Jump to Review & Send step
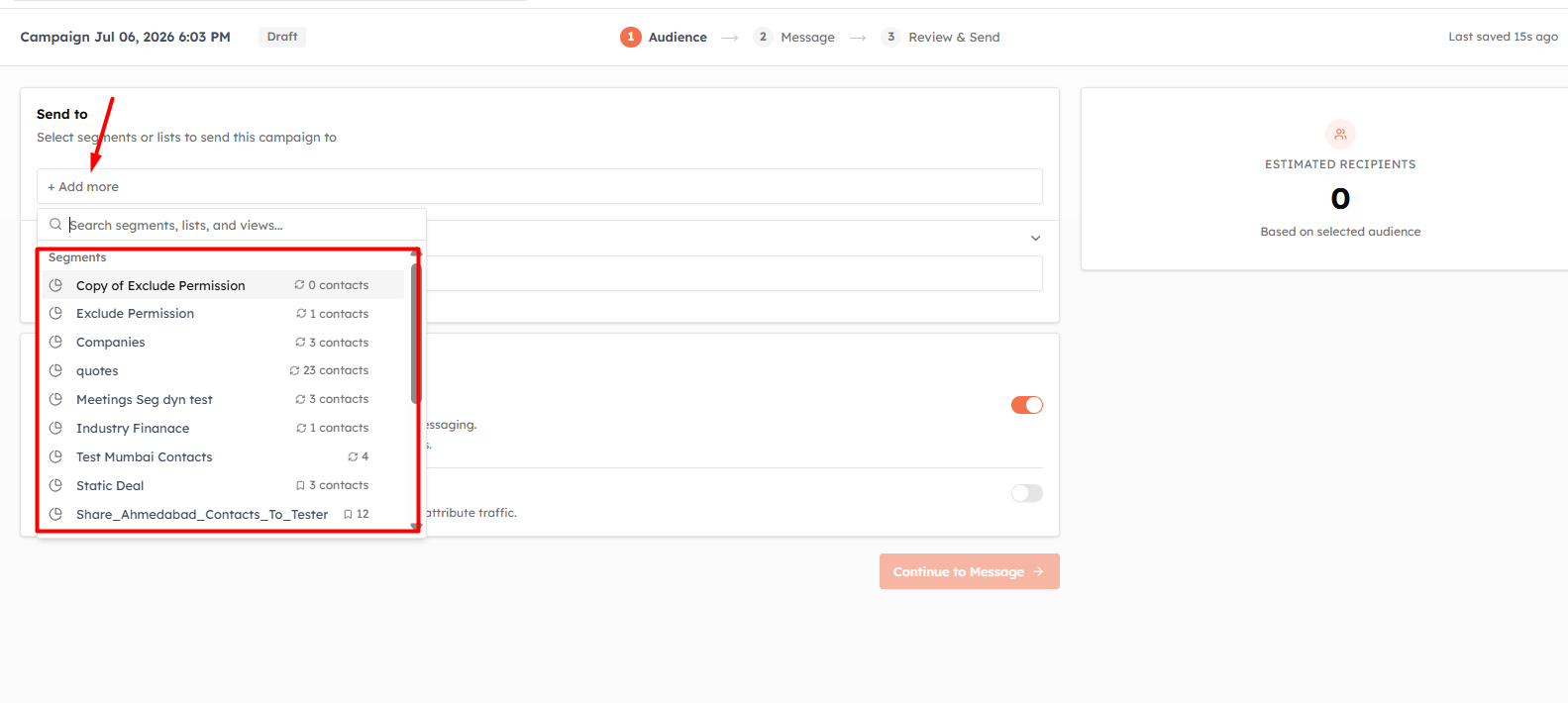Screen dimensions: 1568x703 (x=941, y=37)
